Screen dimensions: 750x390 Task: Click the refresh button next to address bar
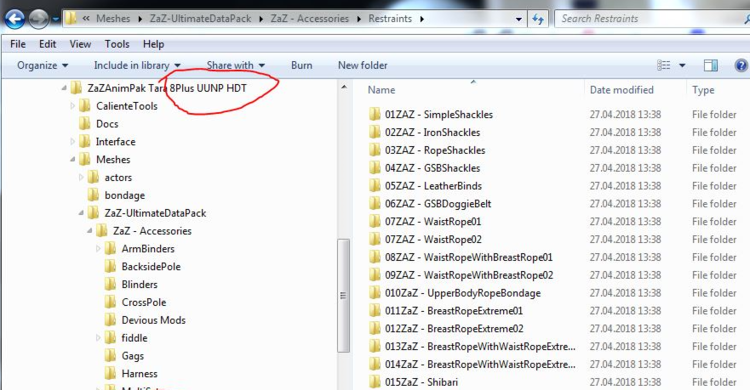(538, 19)
